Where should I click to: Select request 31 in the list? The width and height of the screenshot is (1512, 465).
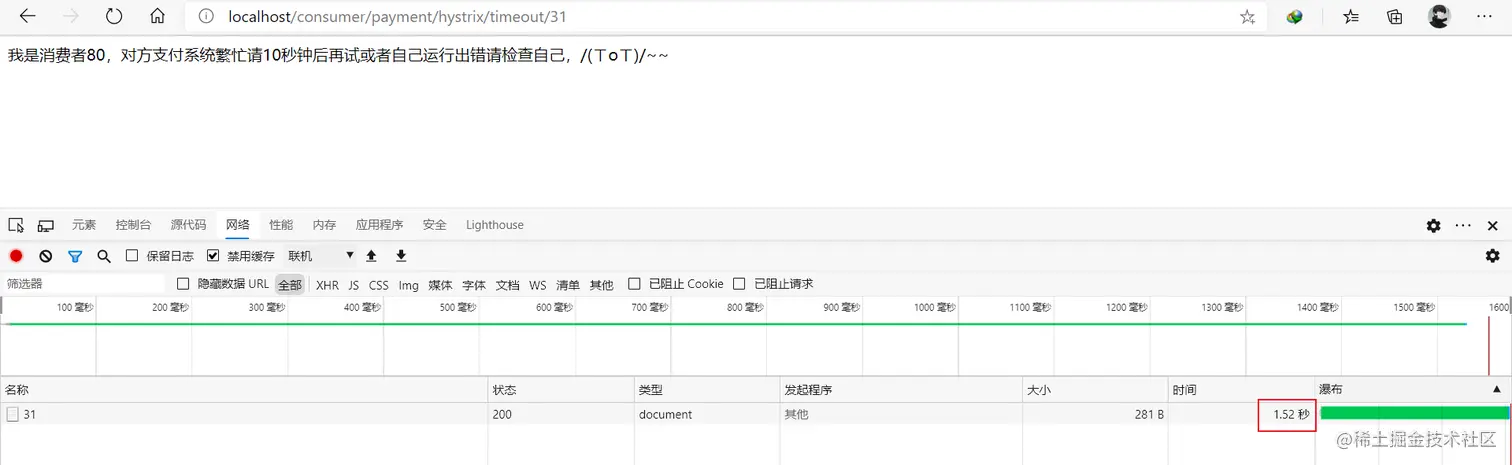(x=30, y=414)
